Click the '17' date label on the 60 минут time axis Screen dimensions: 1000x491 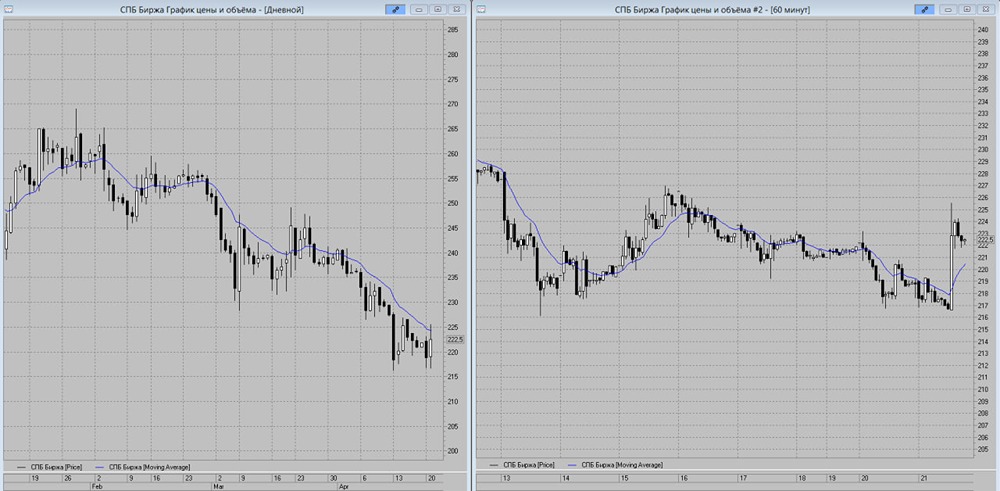click(x=743, y=478)
